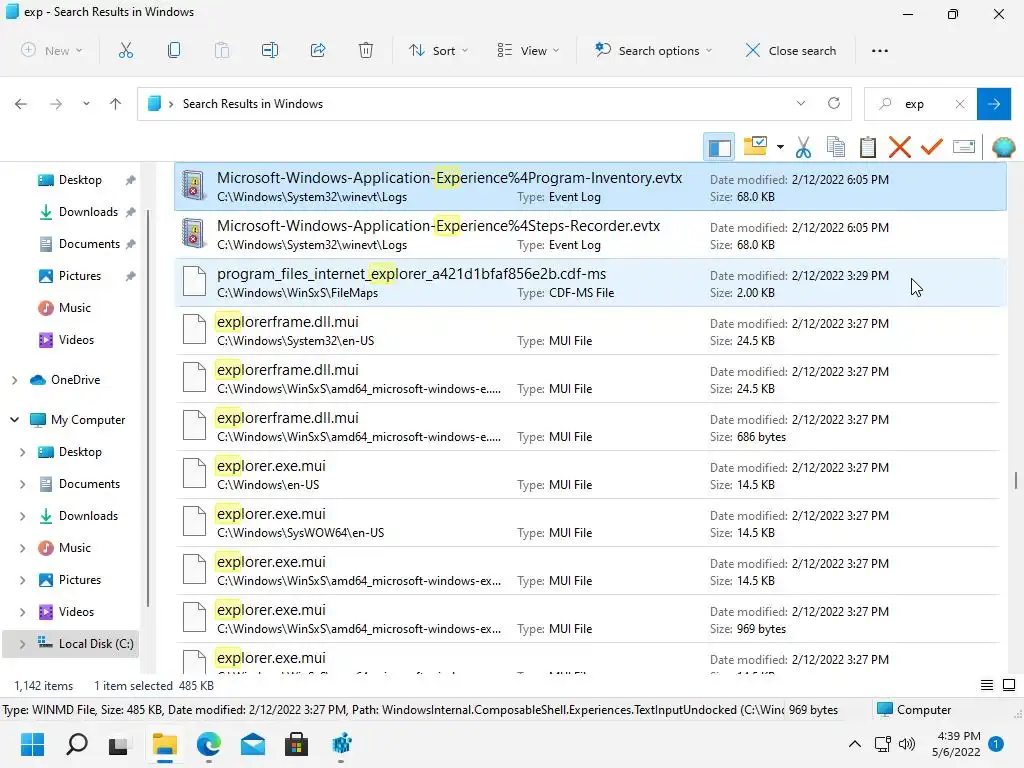Open the small black arrow next to Folder Options
This screenshot has height=768, width=1024.
pyautogui.click(x=780, y=147)
